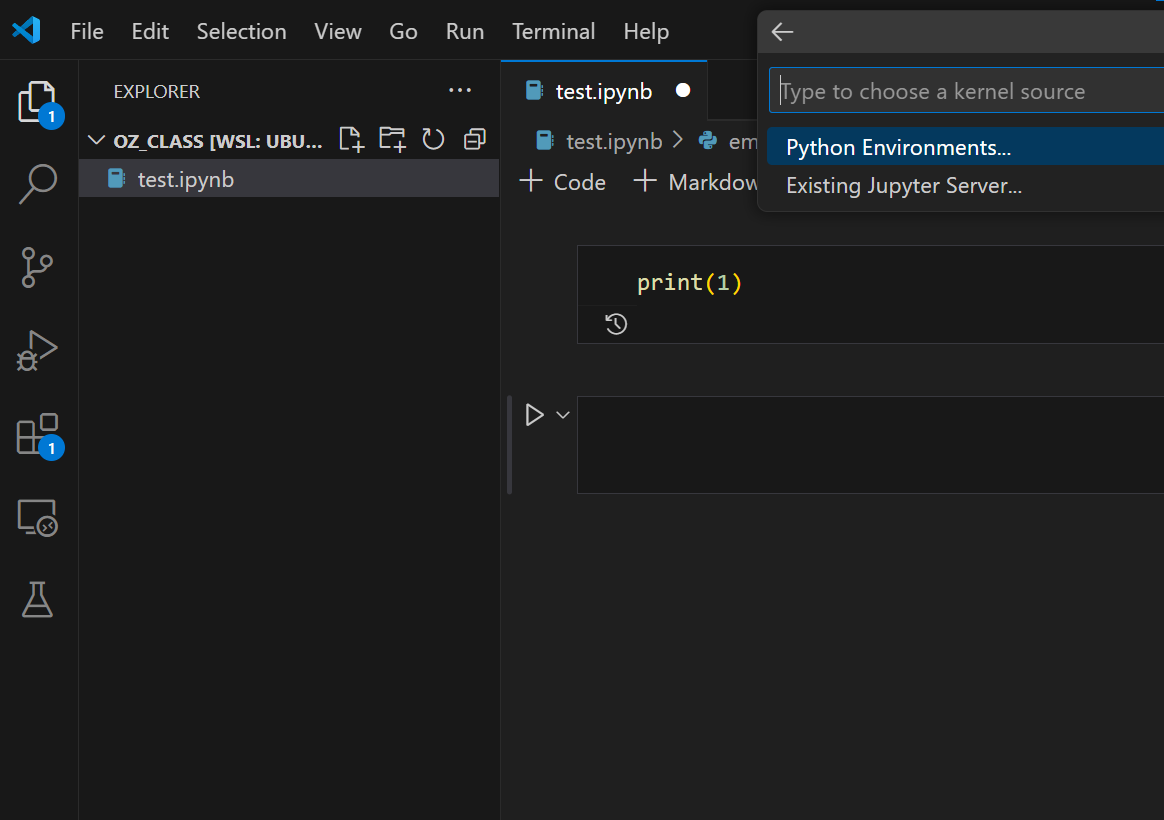Create a new folder in OZ_CLASS
This screenshot has height=820, width=1164.
click(392, 140)
